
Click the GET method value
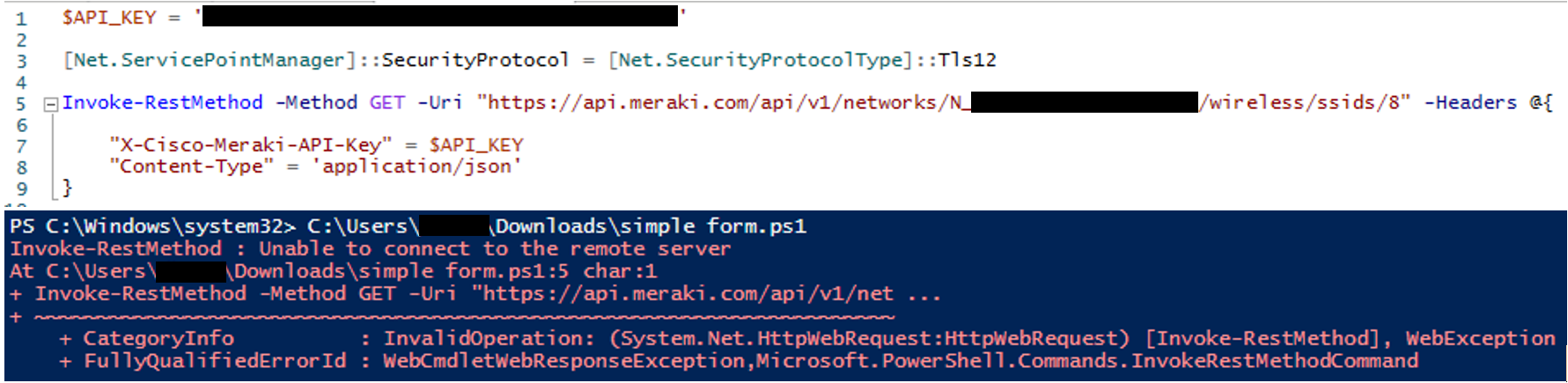[x=386, y=102]
